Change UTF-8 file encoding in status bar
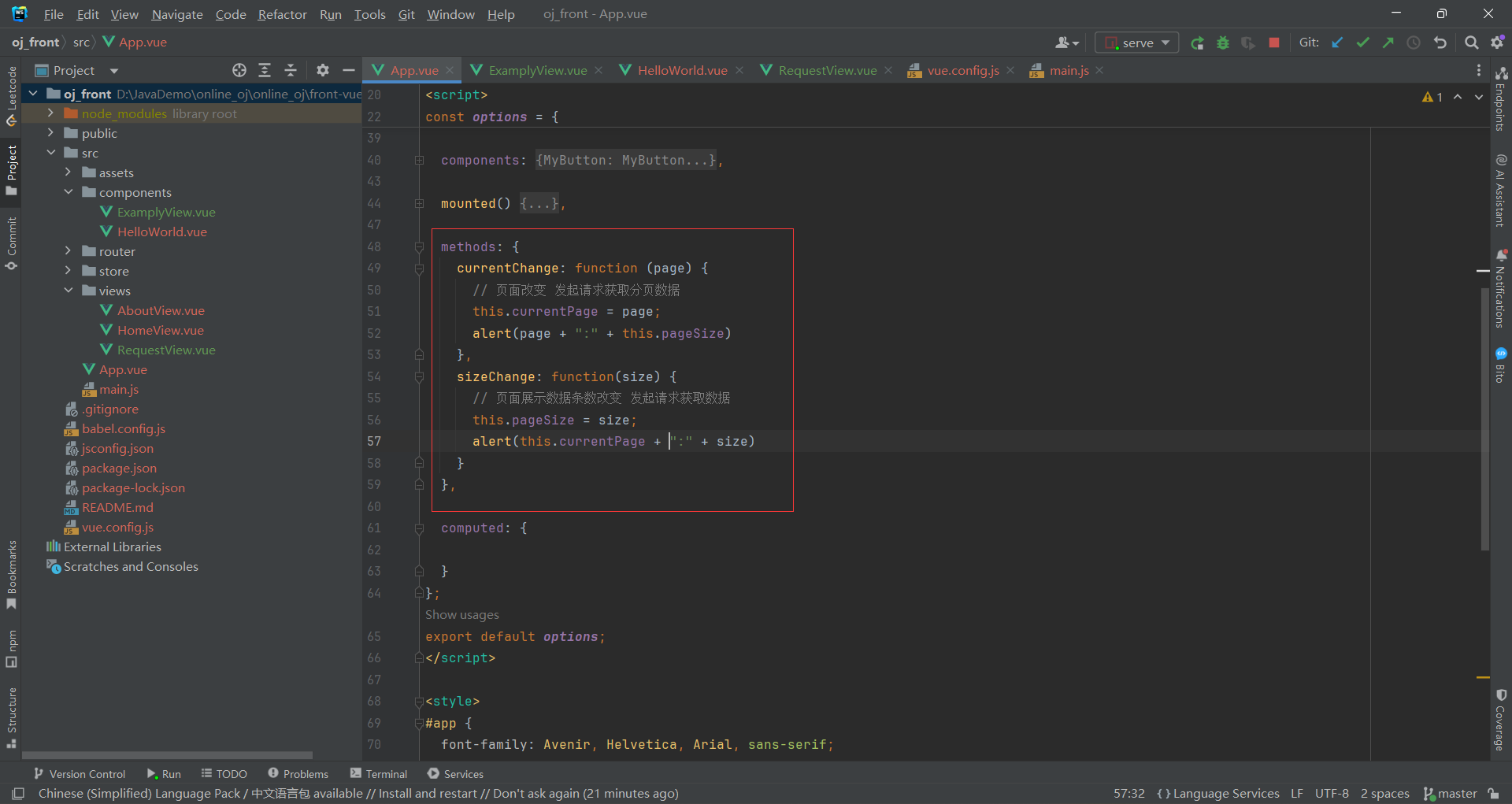Image resolution: width=1512 pixels, height=804 pixels. [x=1332, y=793]
